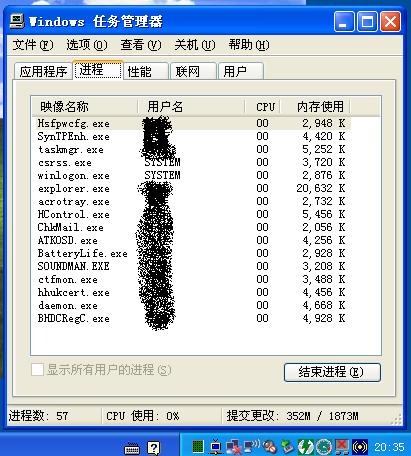Switch to the 性能 tab
The image size is (411, 456).
[146, 71]
